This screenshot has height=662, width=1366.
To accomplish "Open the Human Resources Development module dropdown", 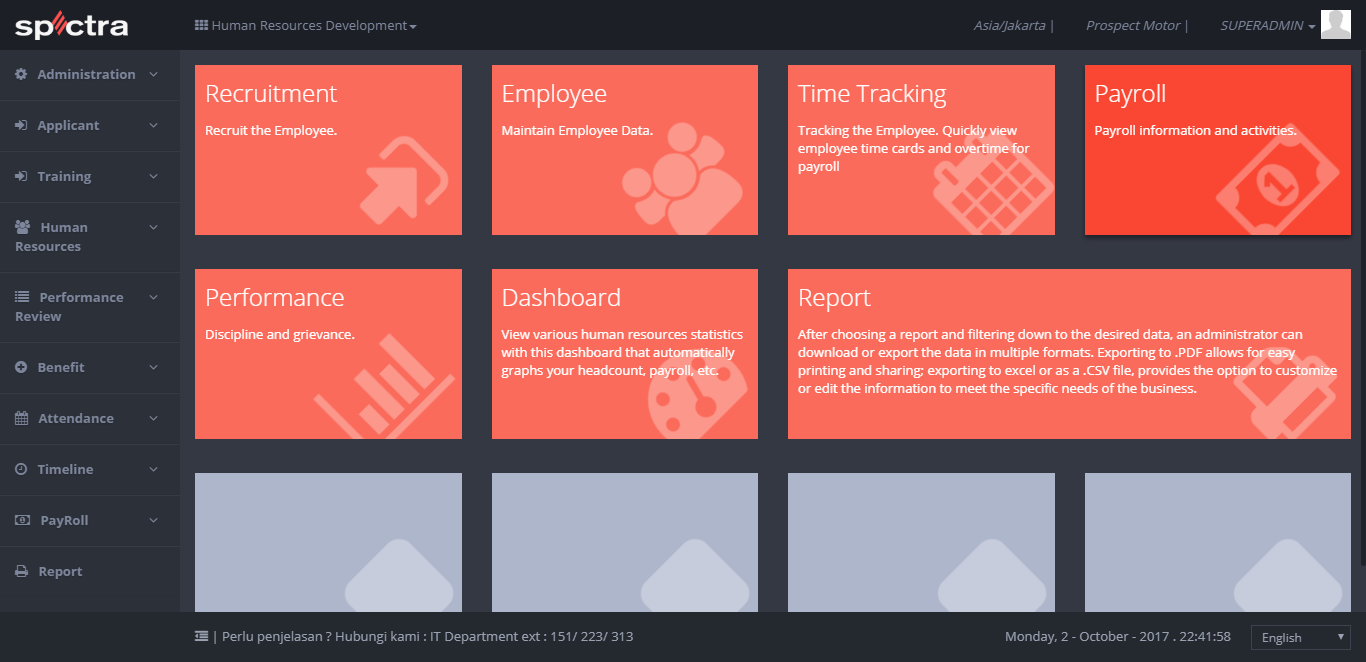I will point(305,25).
